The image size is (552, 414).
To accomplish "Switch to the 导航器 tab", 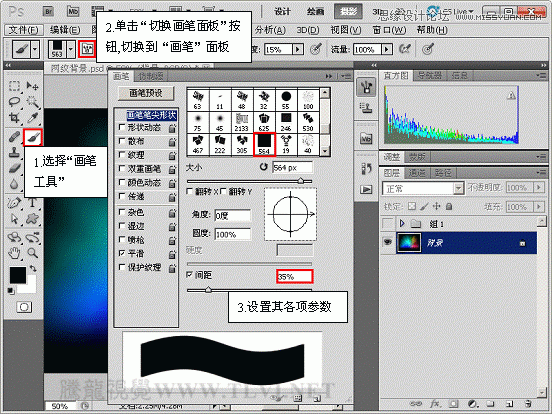I will coord(429,75).
